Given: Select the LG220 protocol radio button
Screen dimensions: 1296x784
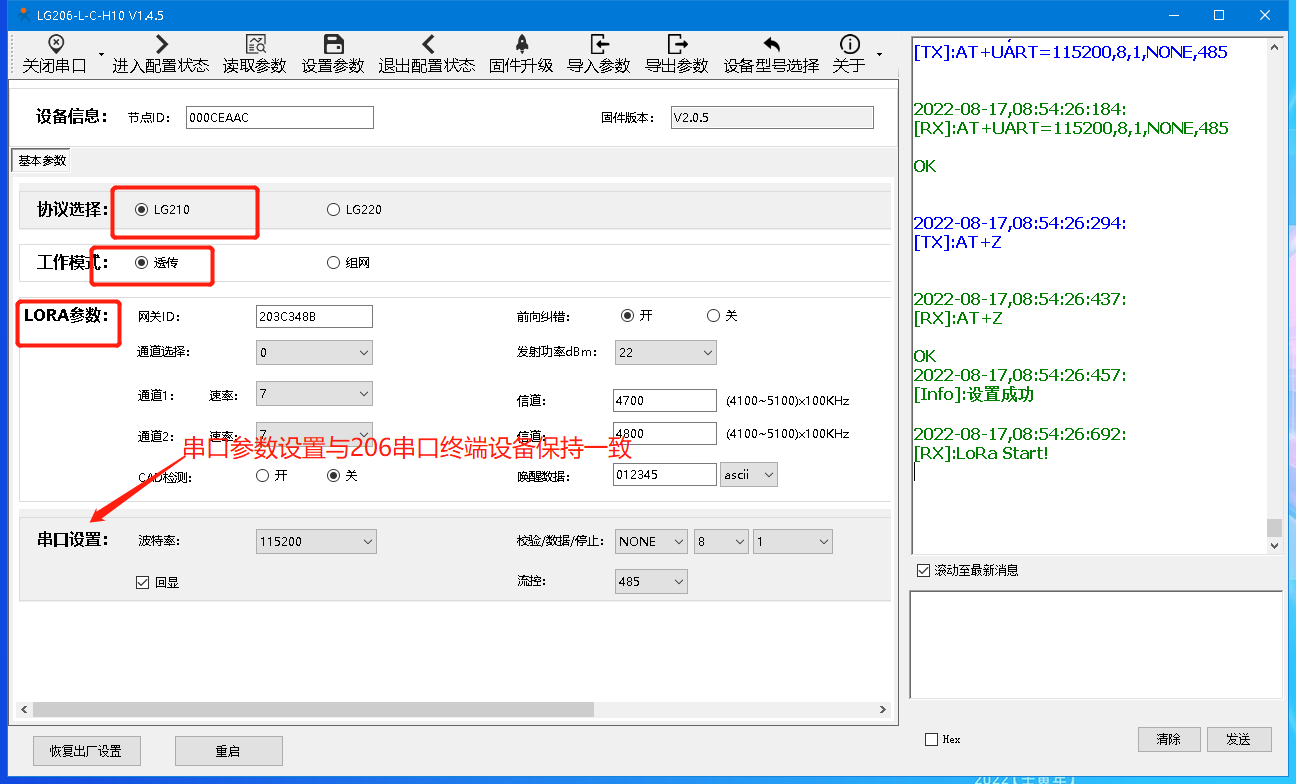Looking at the screenshot, I should [333, 210].
